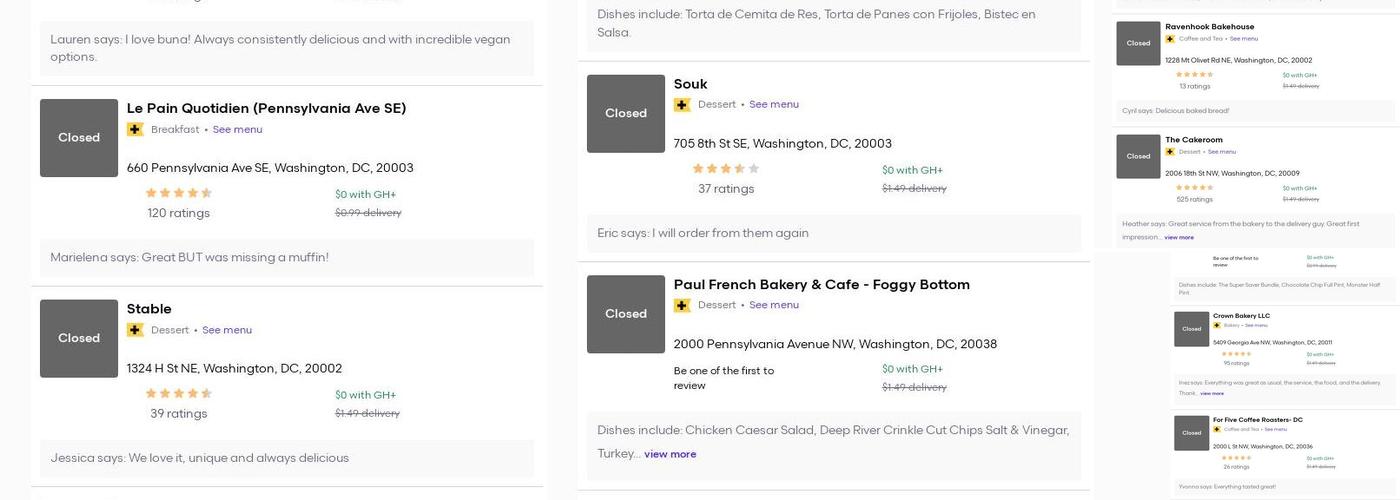Viewport: 1400px width, 500px height.
Task: Expand Inez's review for Crown Bakery
Action: (x=1211, y=393)
